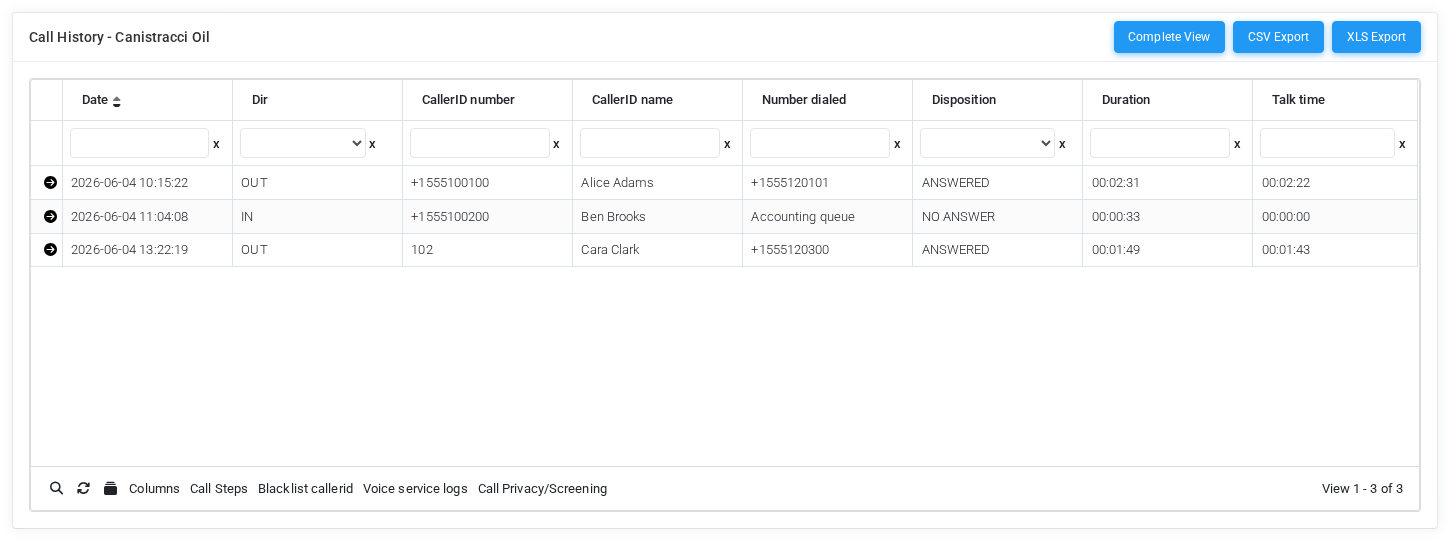Click the search magnifier icon in footer

point(57,488)
